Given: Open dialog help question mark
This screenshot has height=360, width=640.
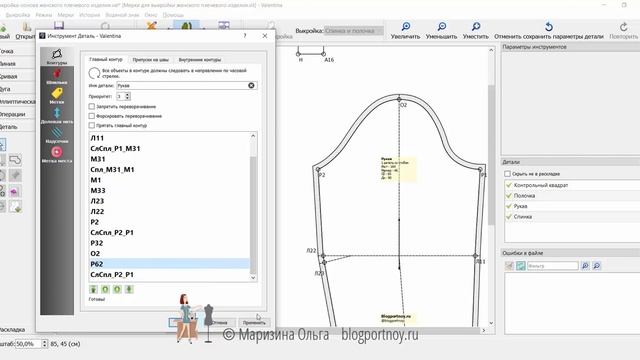Looking at the screenshot, I should point(244,36).
